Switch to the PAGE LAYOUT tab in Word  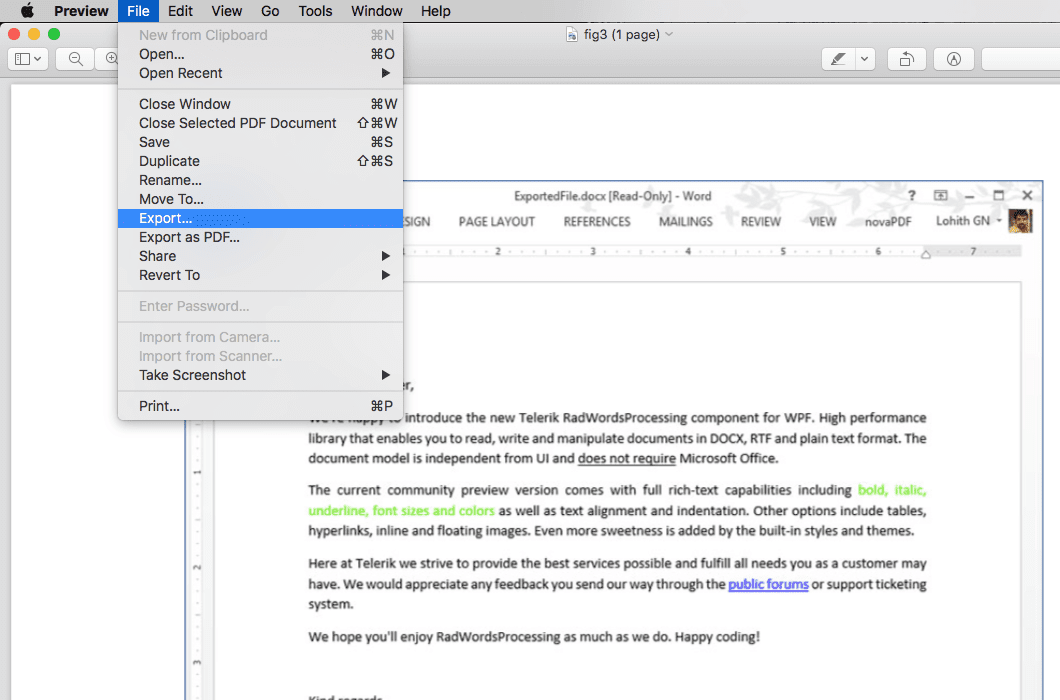[x=497, y=222]
